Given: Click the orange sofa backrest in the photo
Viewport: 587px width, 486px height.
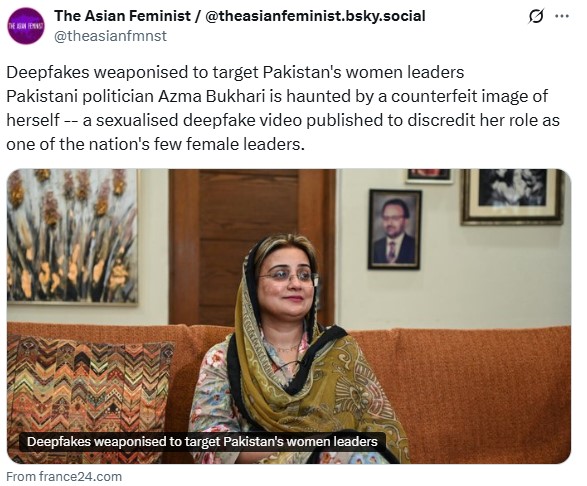Looking at the screenshot, I should tap(460, 393).
